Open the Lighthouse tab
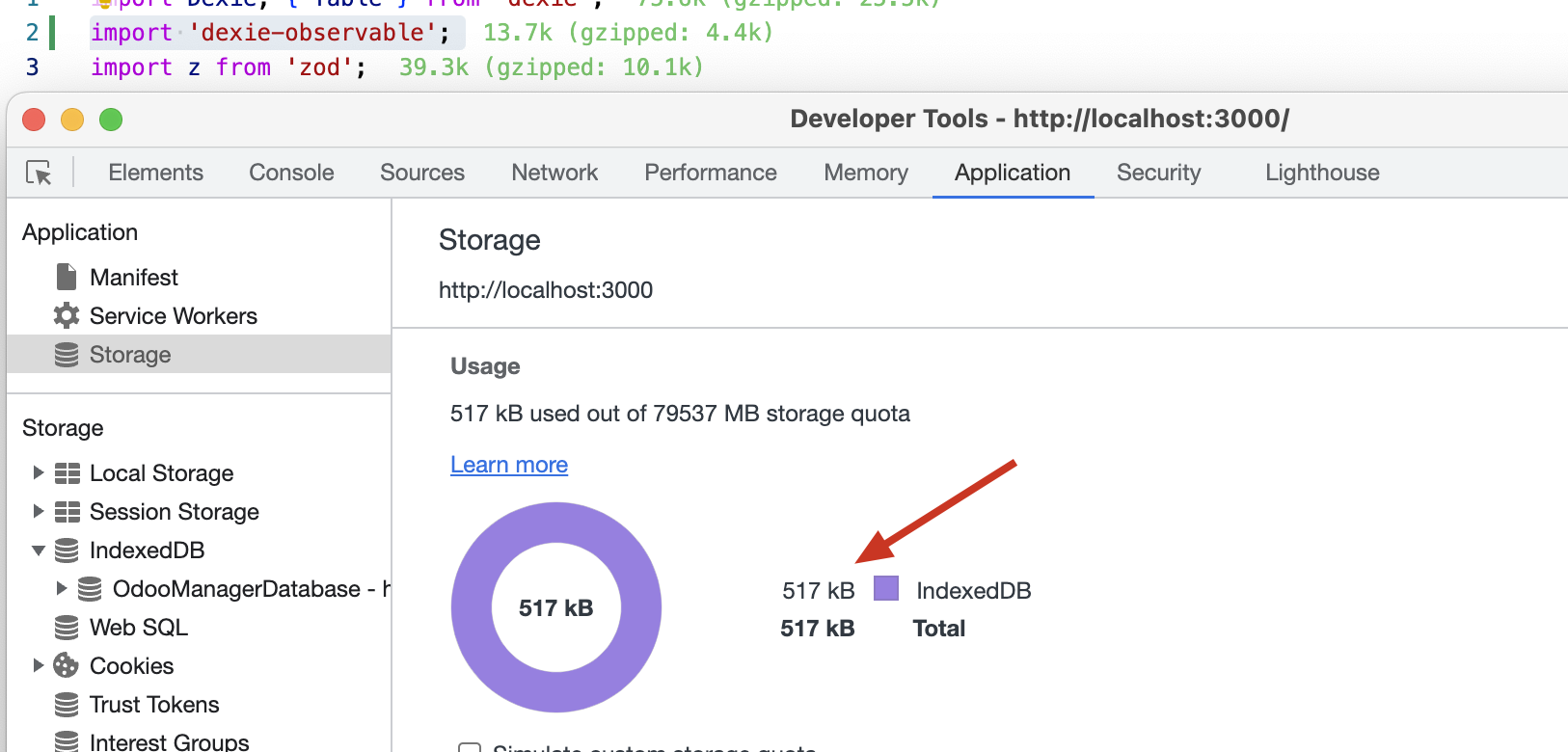 (1322, 173)
